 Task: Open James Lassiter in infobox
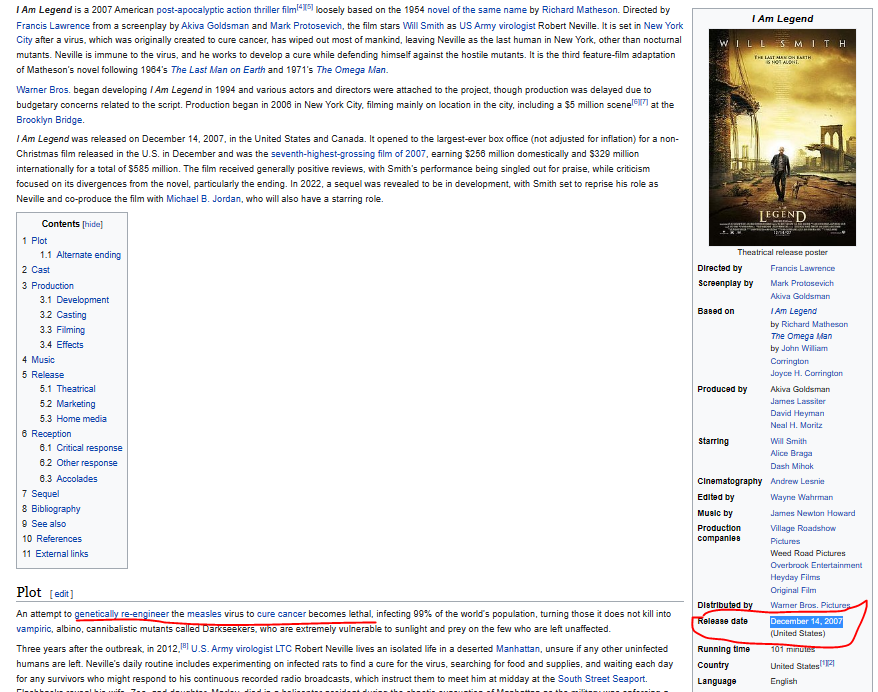pyautogui.click(x=798, y=401)
